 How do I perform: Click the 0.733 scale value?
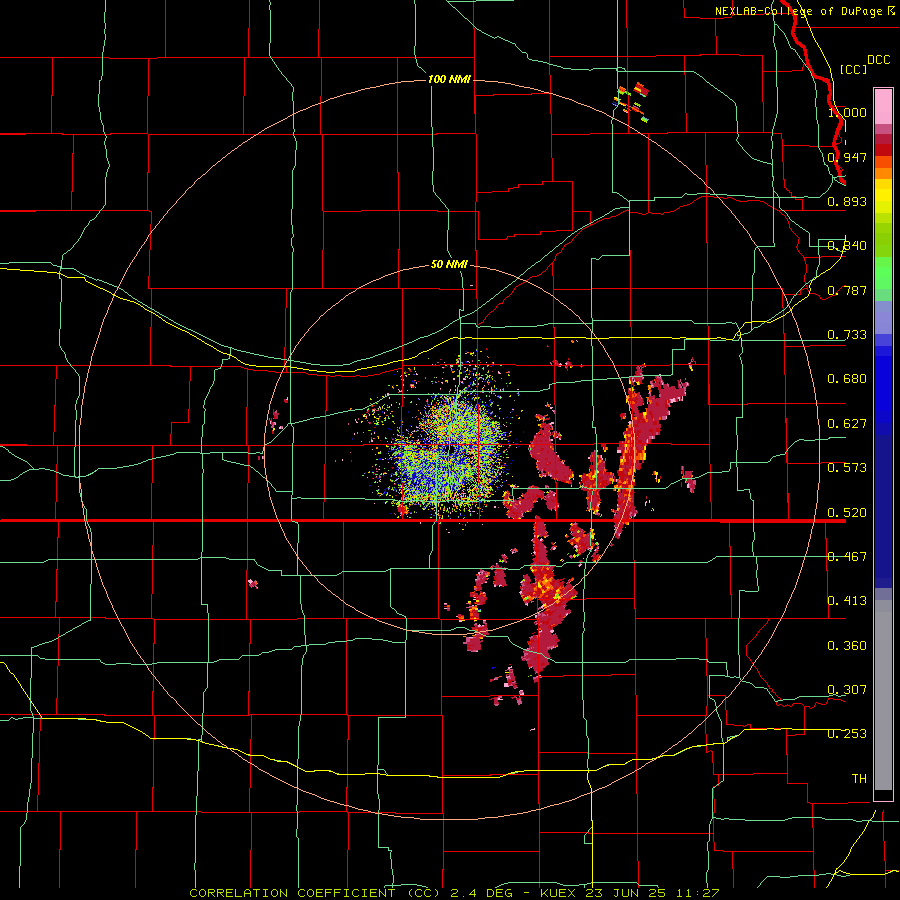point(847,335)
